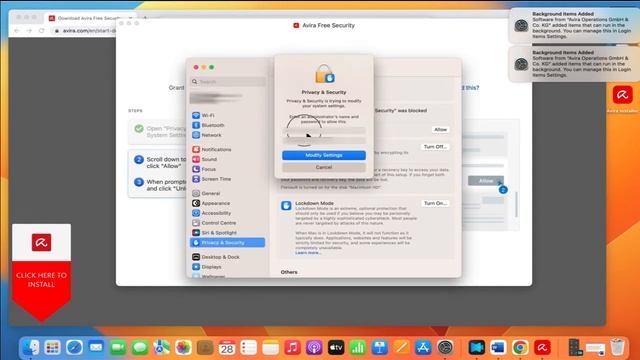Open Keynote from the Dock

point(380,347)
